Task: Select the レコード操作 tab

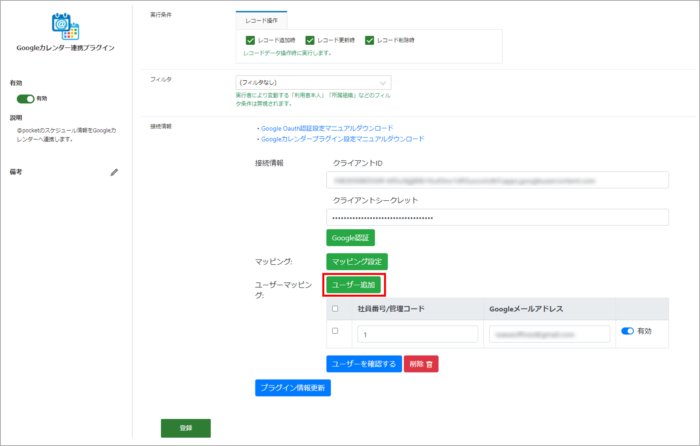Action: pos(261,21)
